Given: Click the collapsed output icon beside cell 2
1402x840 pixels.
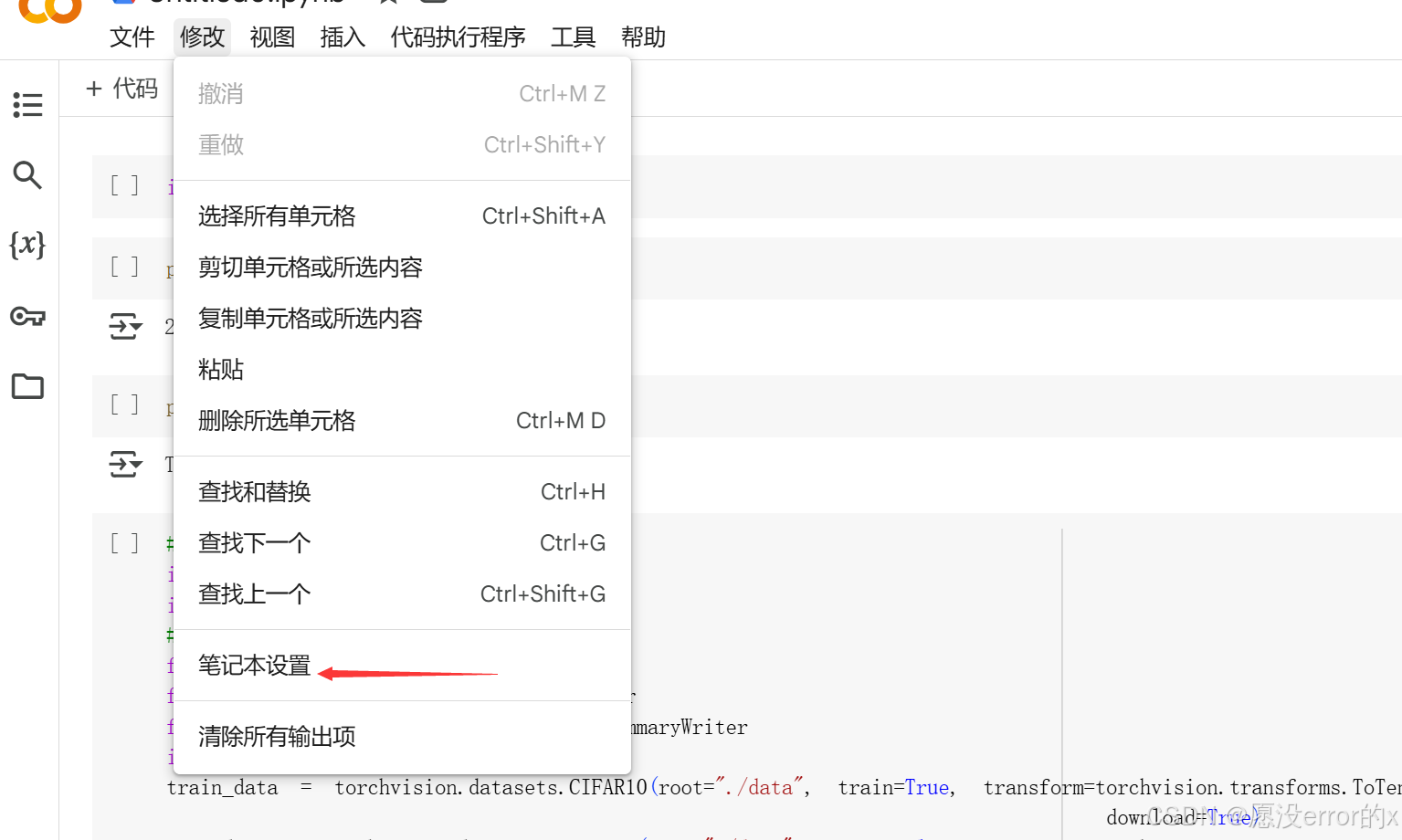Looking at the screenshot, I should pyautogui.click(x=125, y=327).
